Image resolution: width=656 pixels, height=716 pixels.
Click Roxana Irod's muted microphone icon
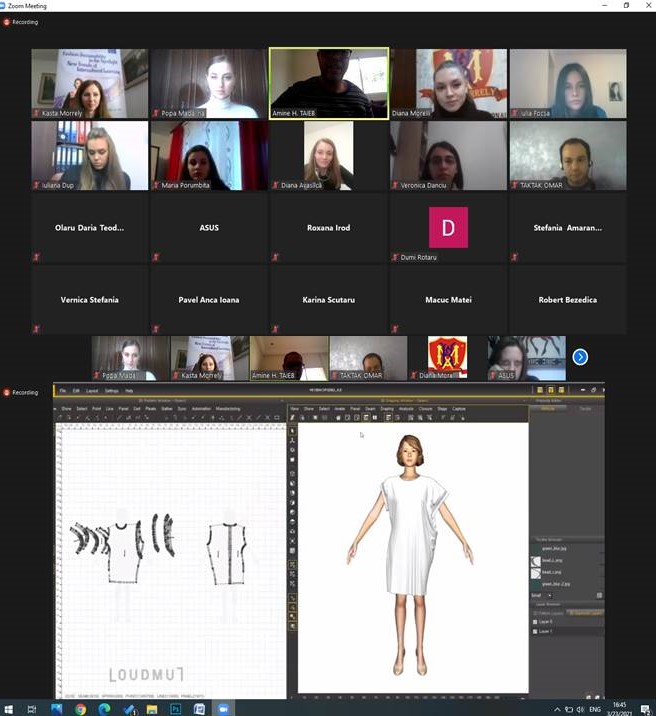(x=275, y=257)
